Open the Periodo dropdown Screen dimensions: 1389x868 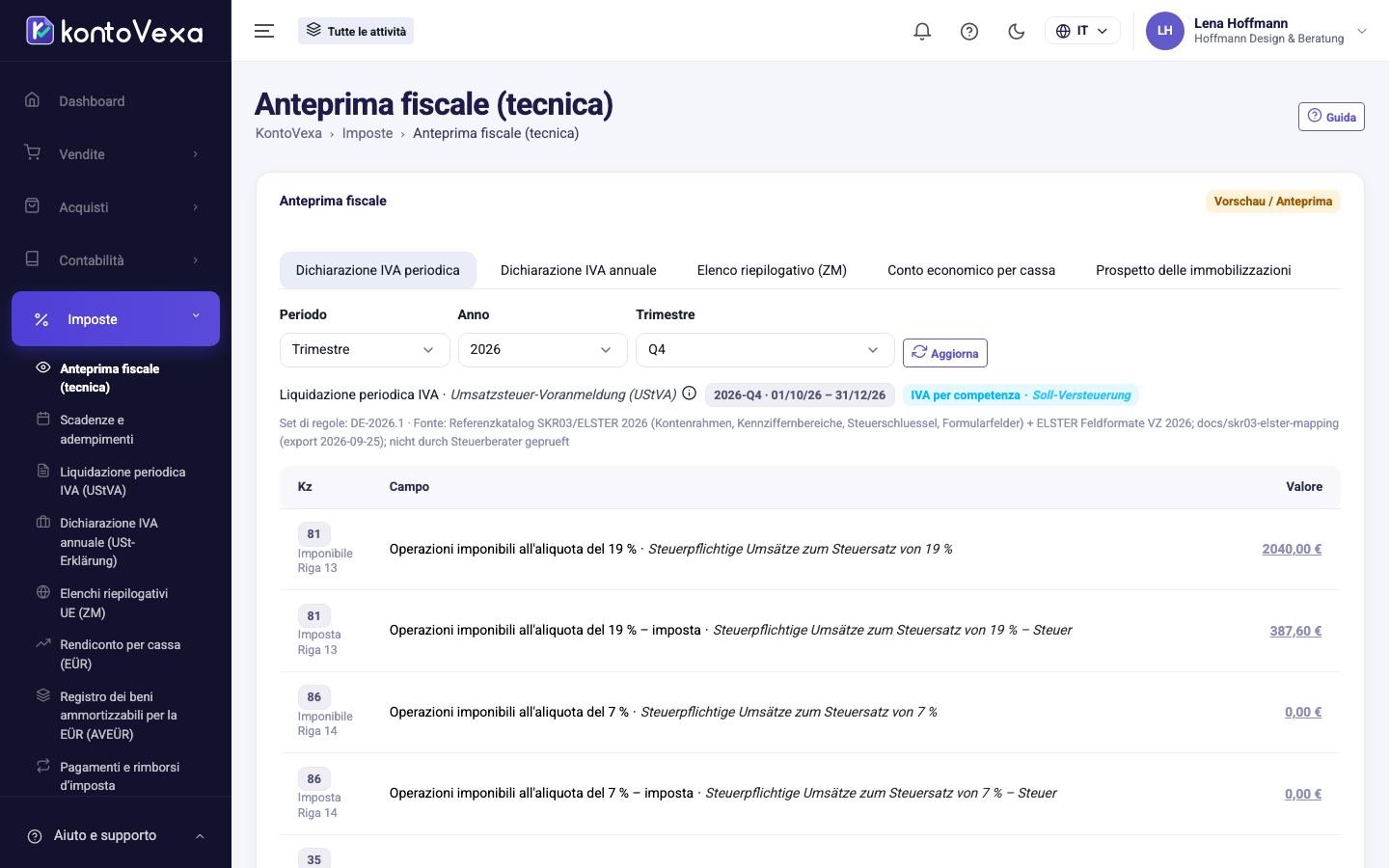coord(365,349)
